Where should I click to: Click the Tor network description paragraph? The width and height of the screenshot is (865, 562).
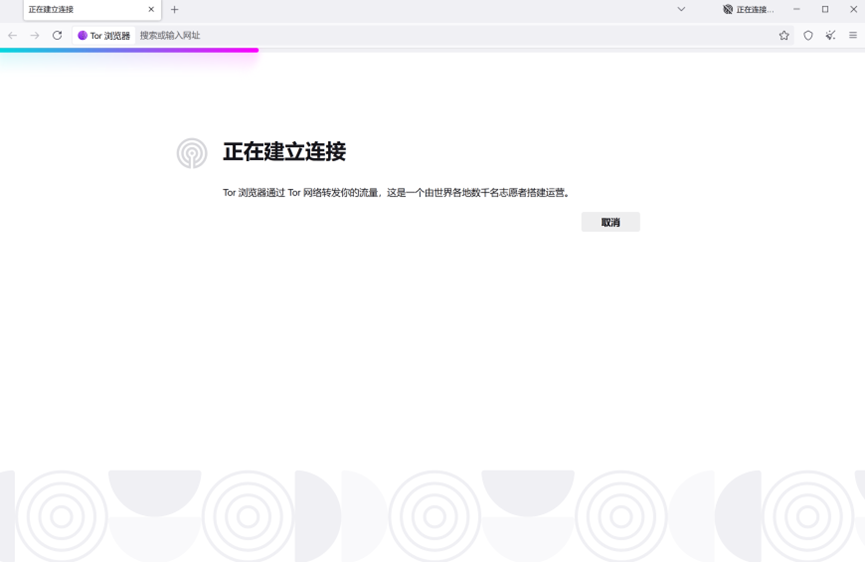(396, 192)
